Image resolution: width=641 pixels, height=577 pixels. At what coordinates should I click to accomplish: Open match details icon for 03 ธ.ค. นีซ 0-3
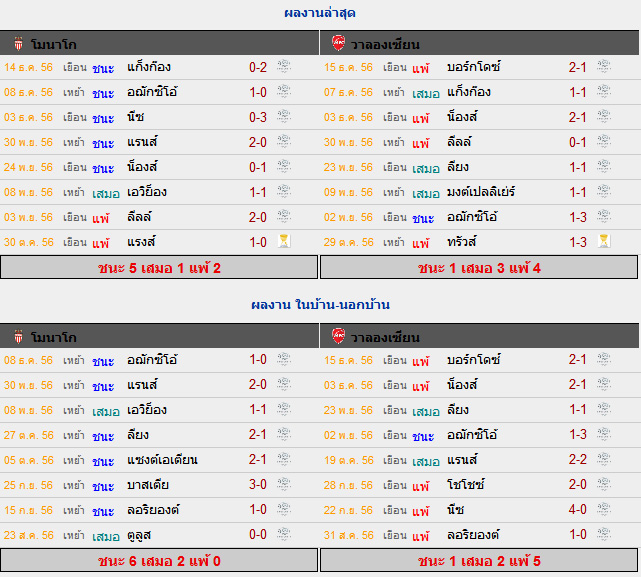point(284,117)
